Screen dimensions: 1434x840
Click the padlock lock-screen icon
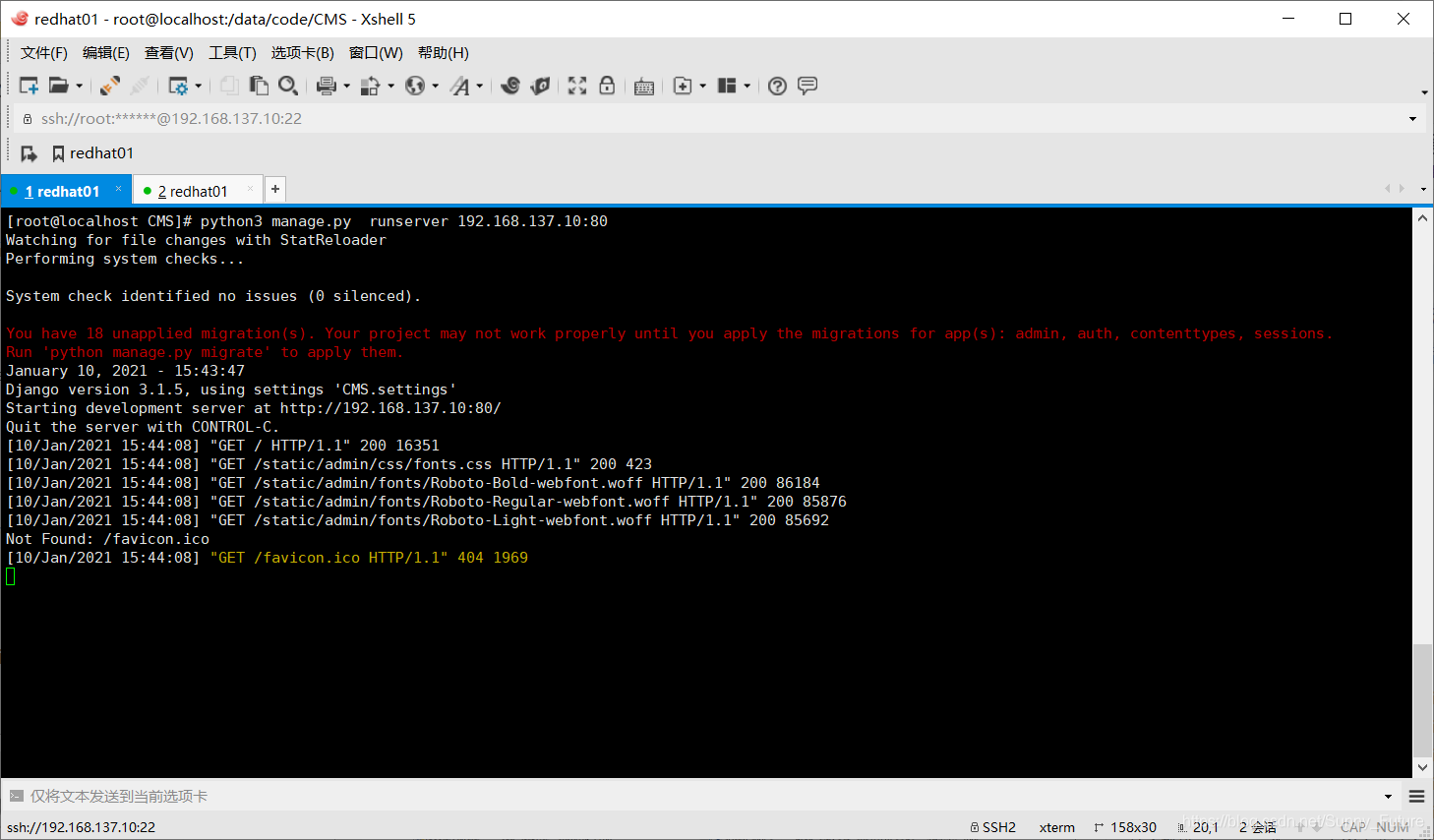coord(607,86)
